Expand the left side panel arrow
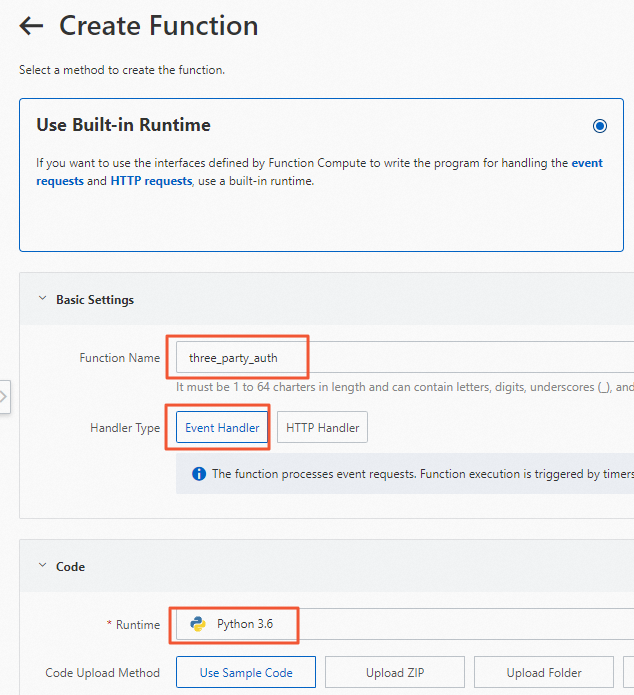Viewport: 634px width, 695px height. (x=4, y=397)
